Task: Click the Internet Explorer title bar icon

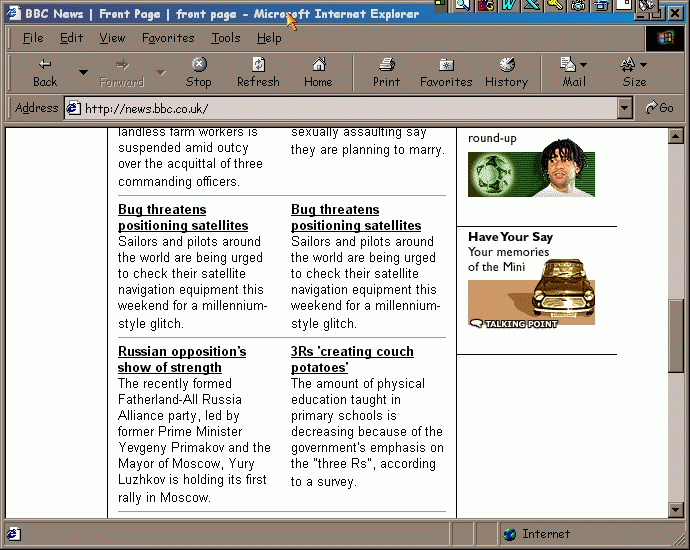Action: (14, 13)
